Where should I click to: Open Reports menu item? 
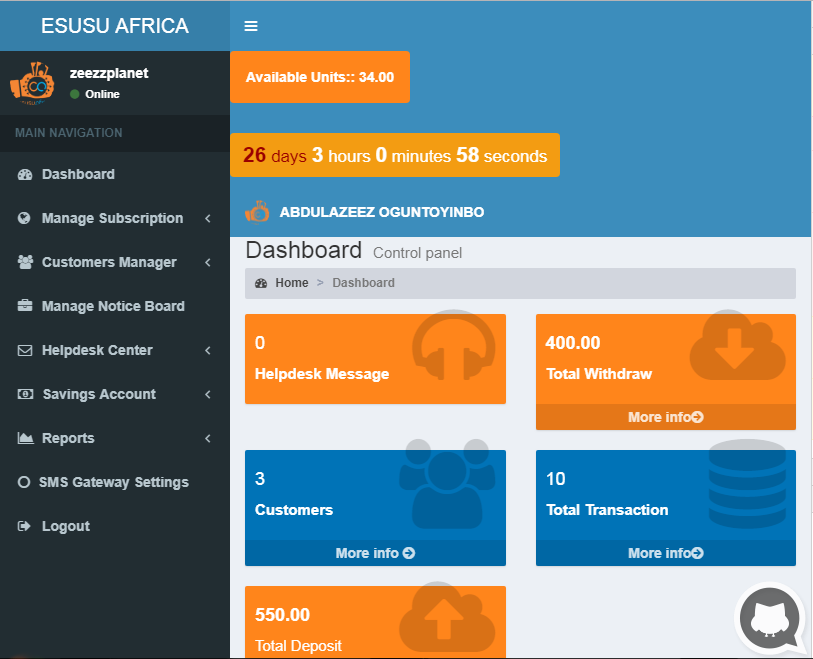coord(115,439)
